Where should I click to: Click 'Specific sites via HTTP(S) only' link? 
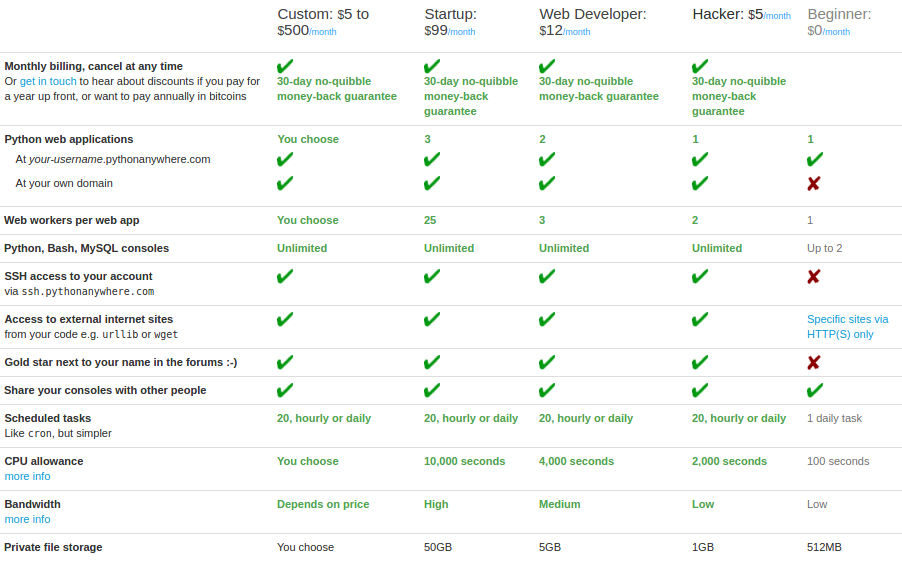pyautogui.click(x=847, y=327)
